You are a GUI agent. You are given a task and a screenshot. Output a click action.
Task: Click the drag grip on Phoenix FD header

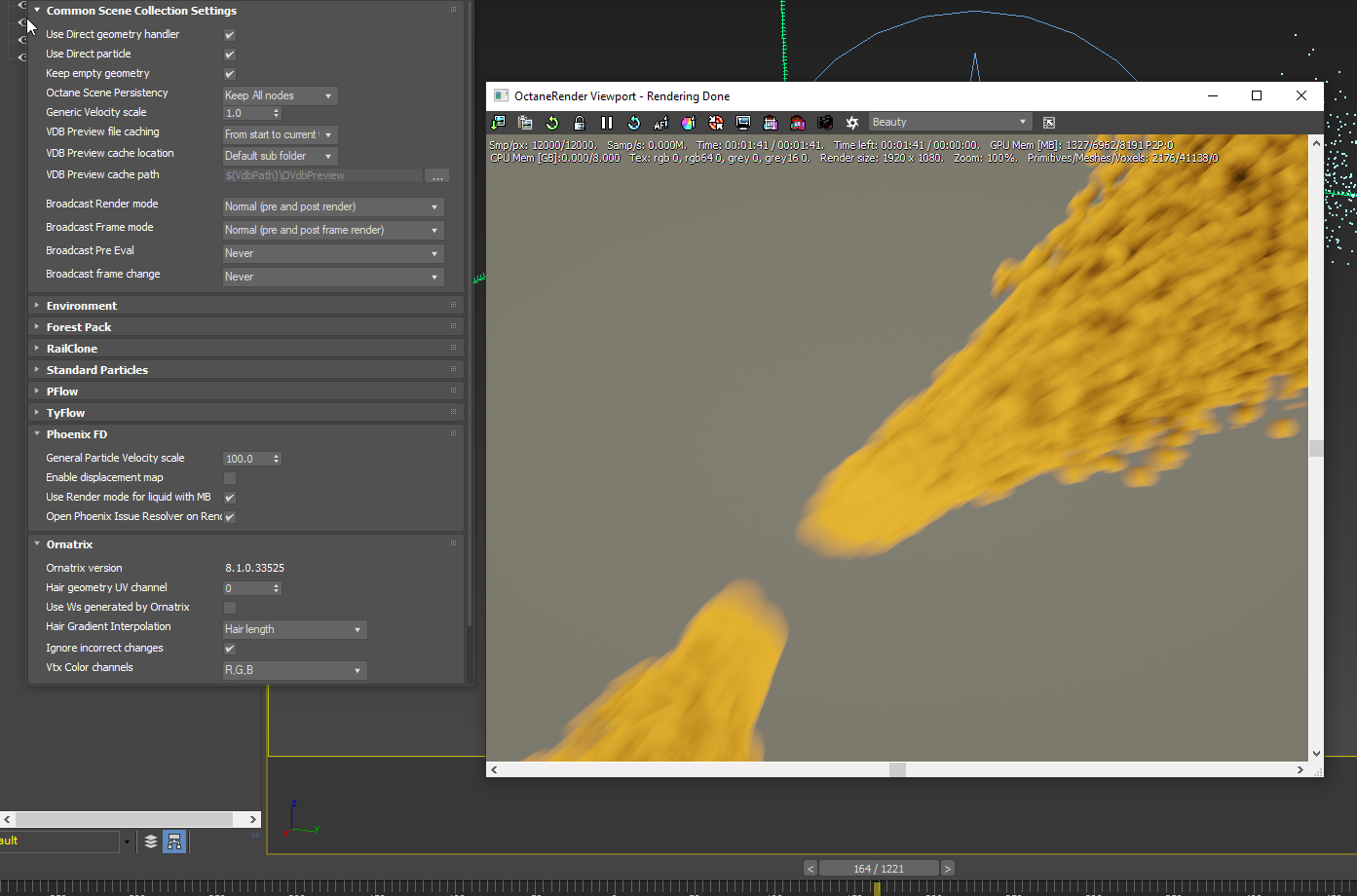[453, 433]
